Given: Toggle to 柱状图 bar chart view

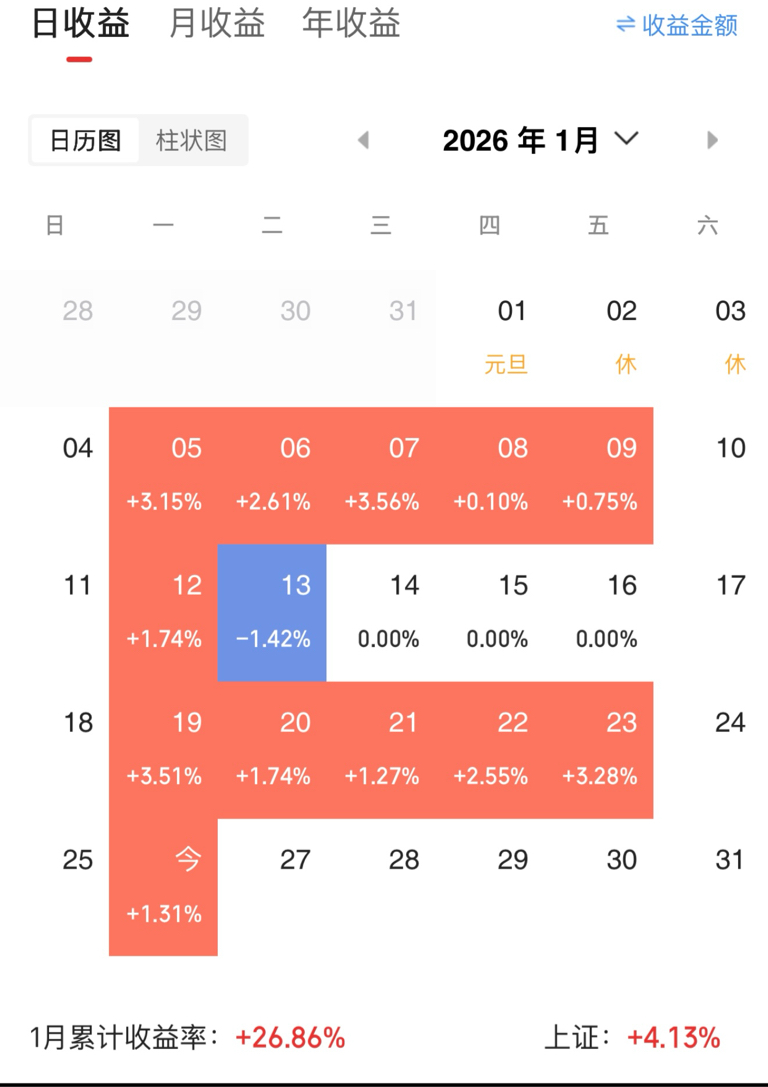Looking at the screenshot, I should point(191,140).
